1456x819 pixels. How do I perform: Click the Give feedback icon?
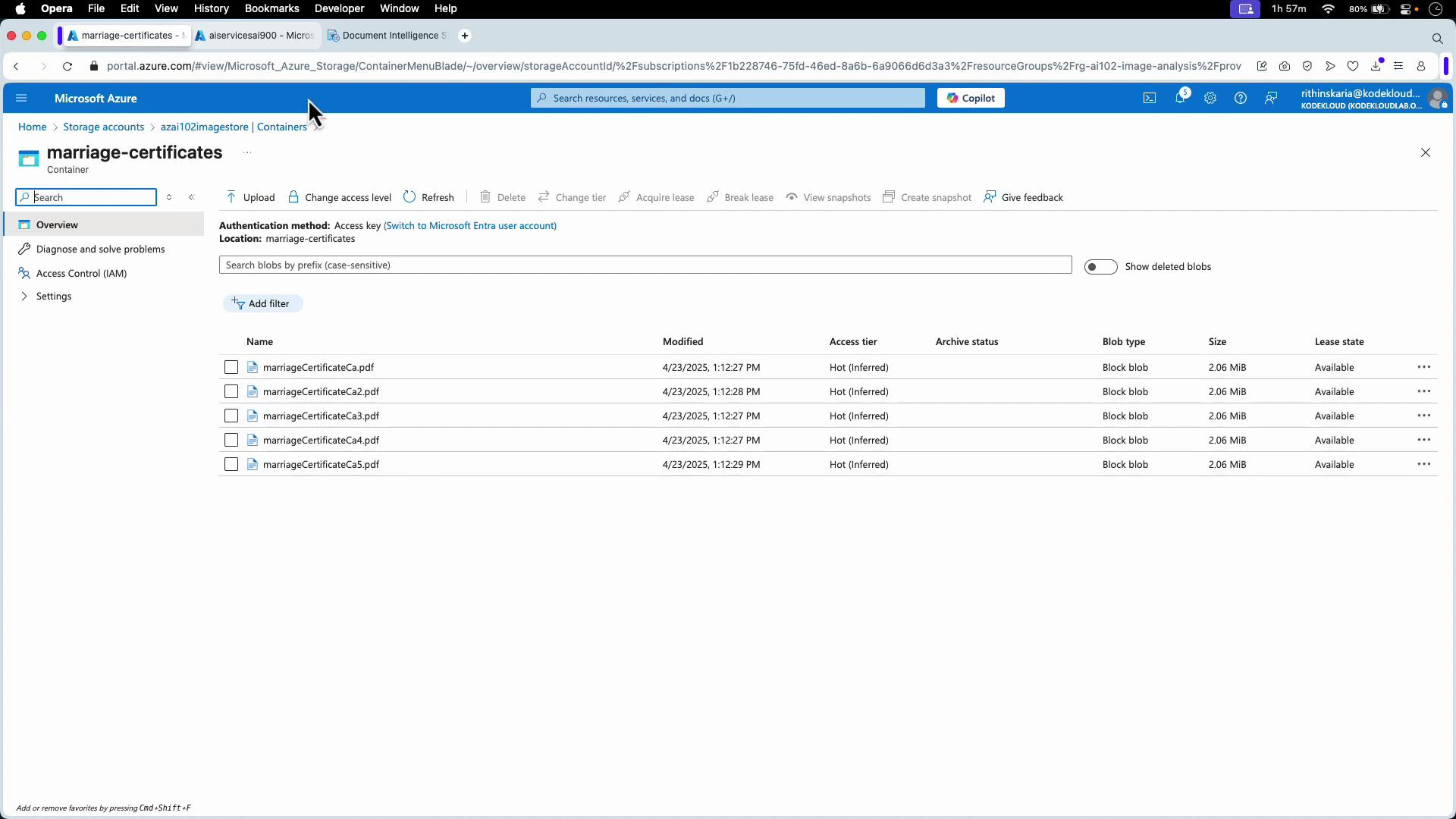click(990, 197)
